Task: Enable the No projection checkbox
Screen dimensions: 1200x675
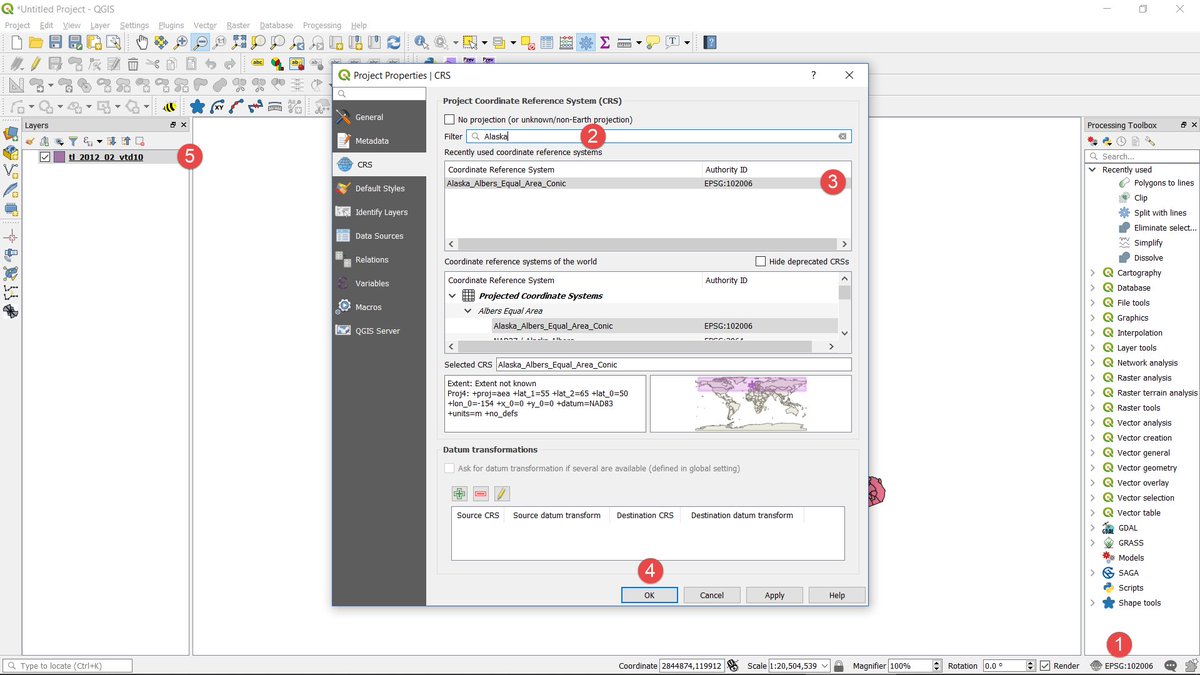Action: point(449,120)
